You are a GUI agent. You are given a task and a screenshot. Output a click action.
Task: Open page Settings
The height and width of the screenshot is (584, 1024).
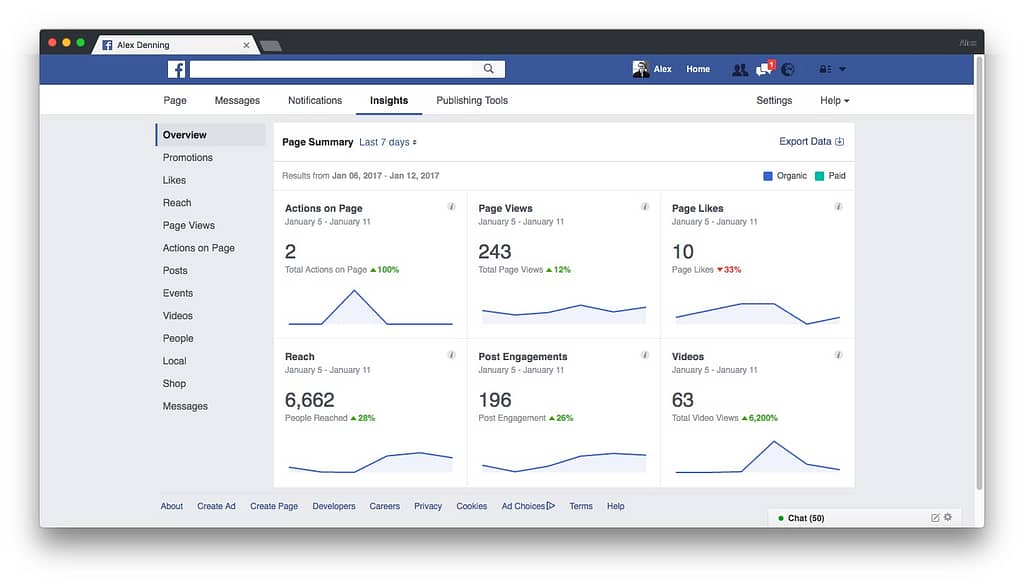click(774, 101)
